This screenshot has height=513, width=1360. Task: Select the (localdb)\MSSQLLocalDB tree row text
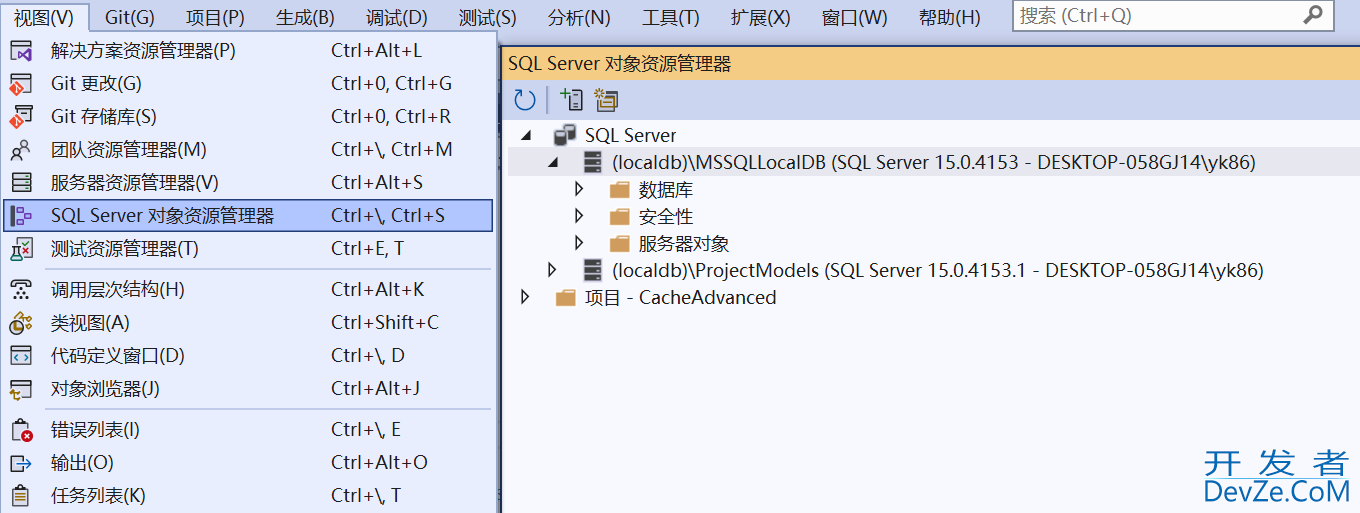pyautogui.click(x=934, y=162)
